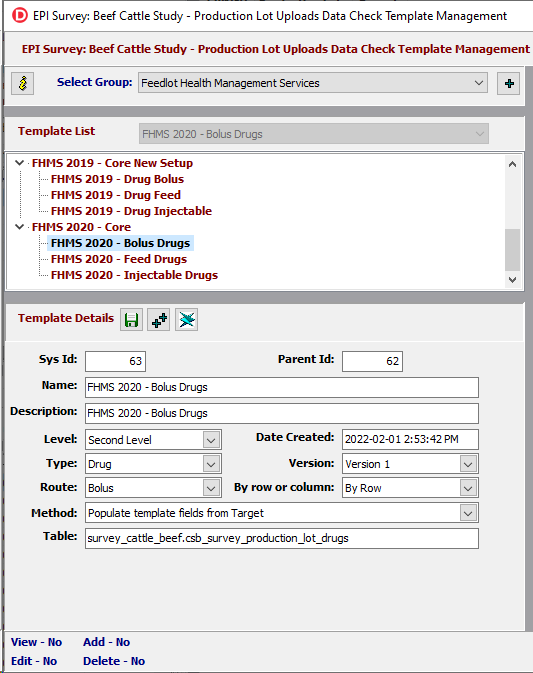Select FHMS 2020 - Feed Drugs tree item
This screenshot has height=673, width=533.
click(119, 259)
